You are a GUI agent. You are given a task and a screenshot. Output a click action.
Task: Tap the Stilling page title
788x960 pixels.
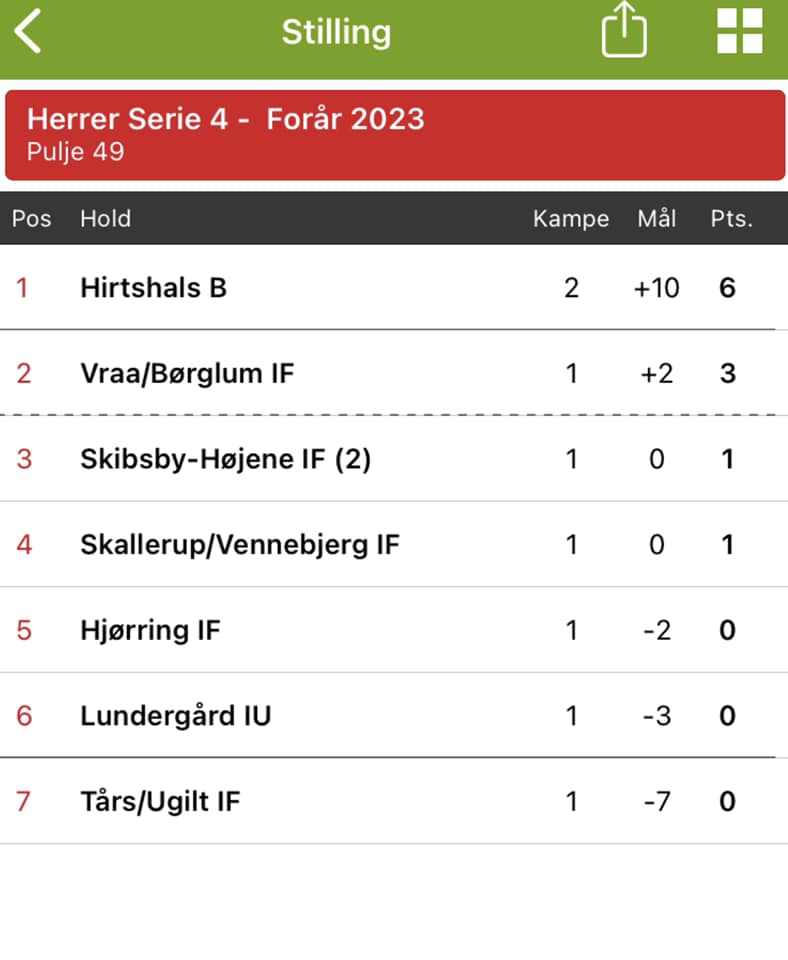(336, 32)
